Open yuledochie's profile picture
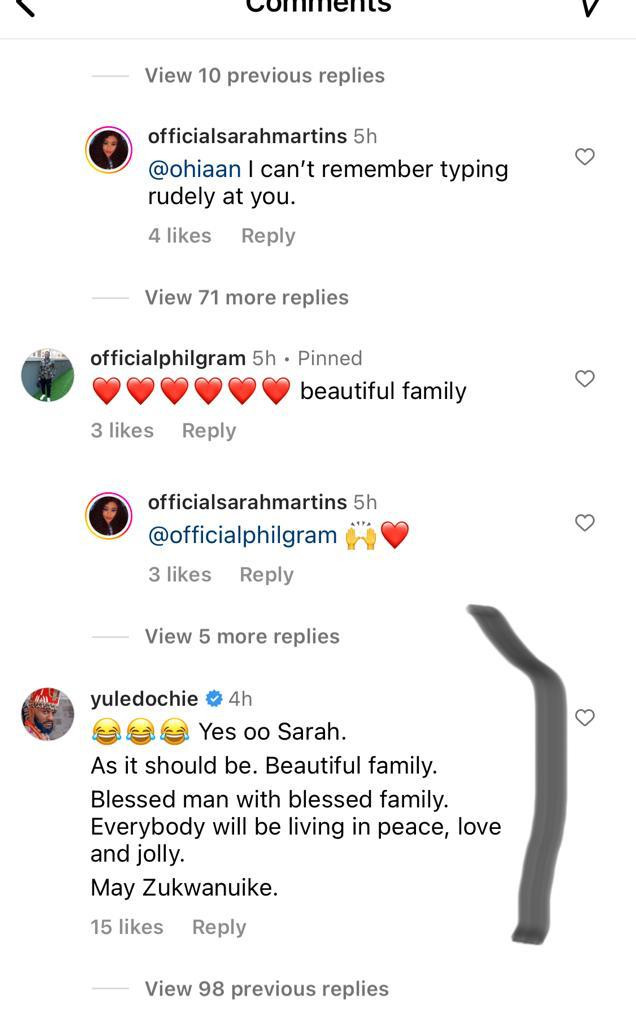The height and width of the screenshot is (1024, 636). pos(47,714)
